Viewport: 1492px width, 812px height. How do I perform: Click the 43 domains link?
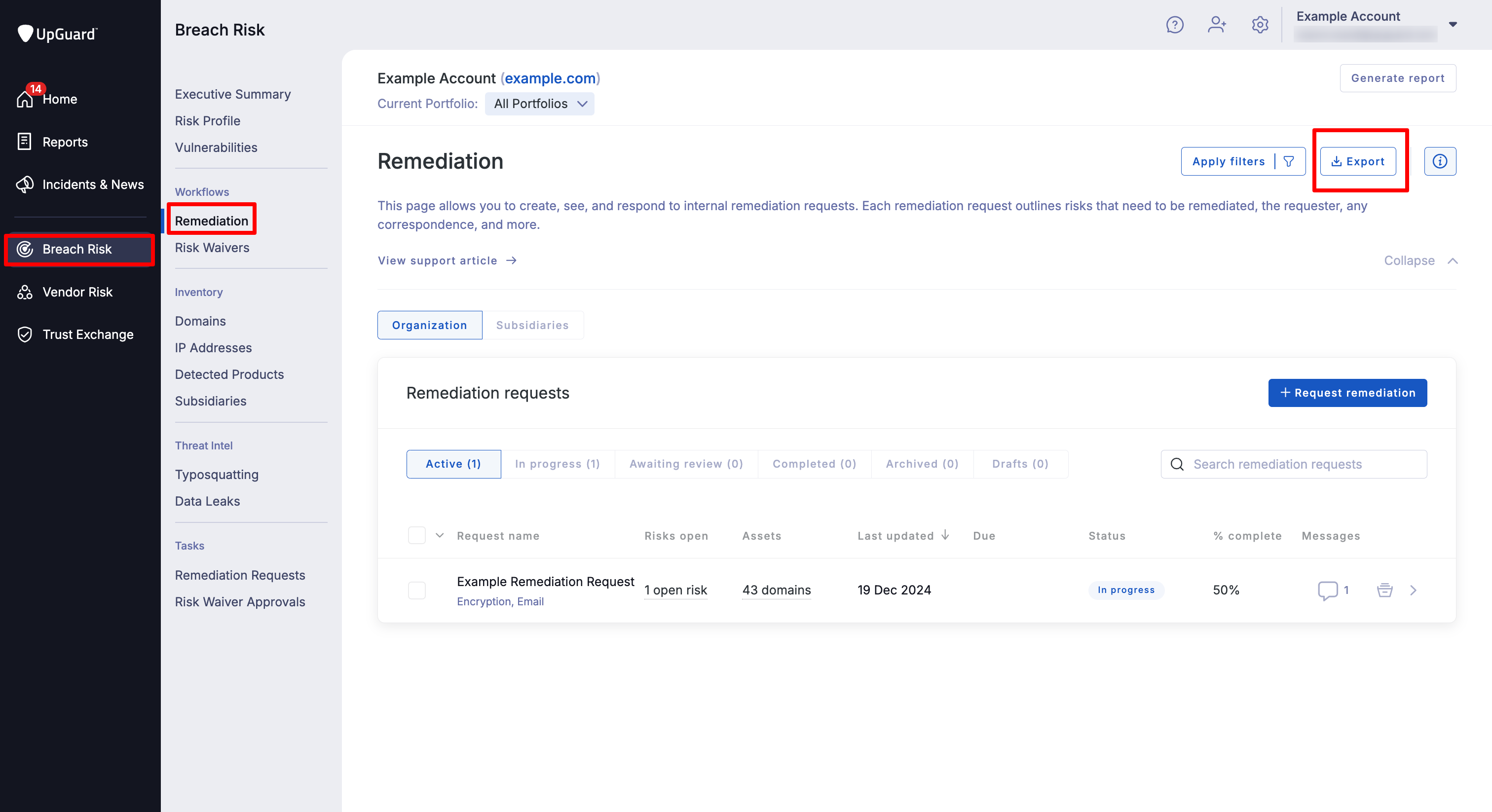776,590
